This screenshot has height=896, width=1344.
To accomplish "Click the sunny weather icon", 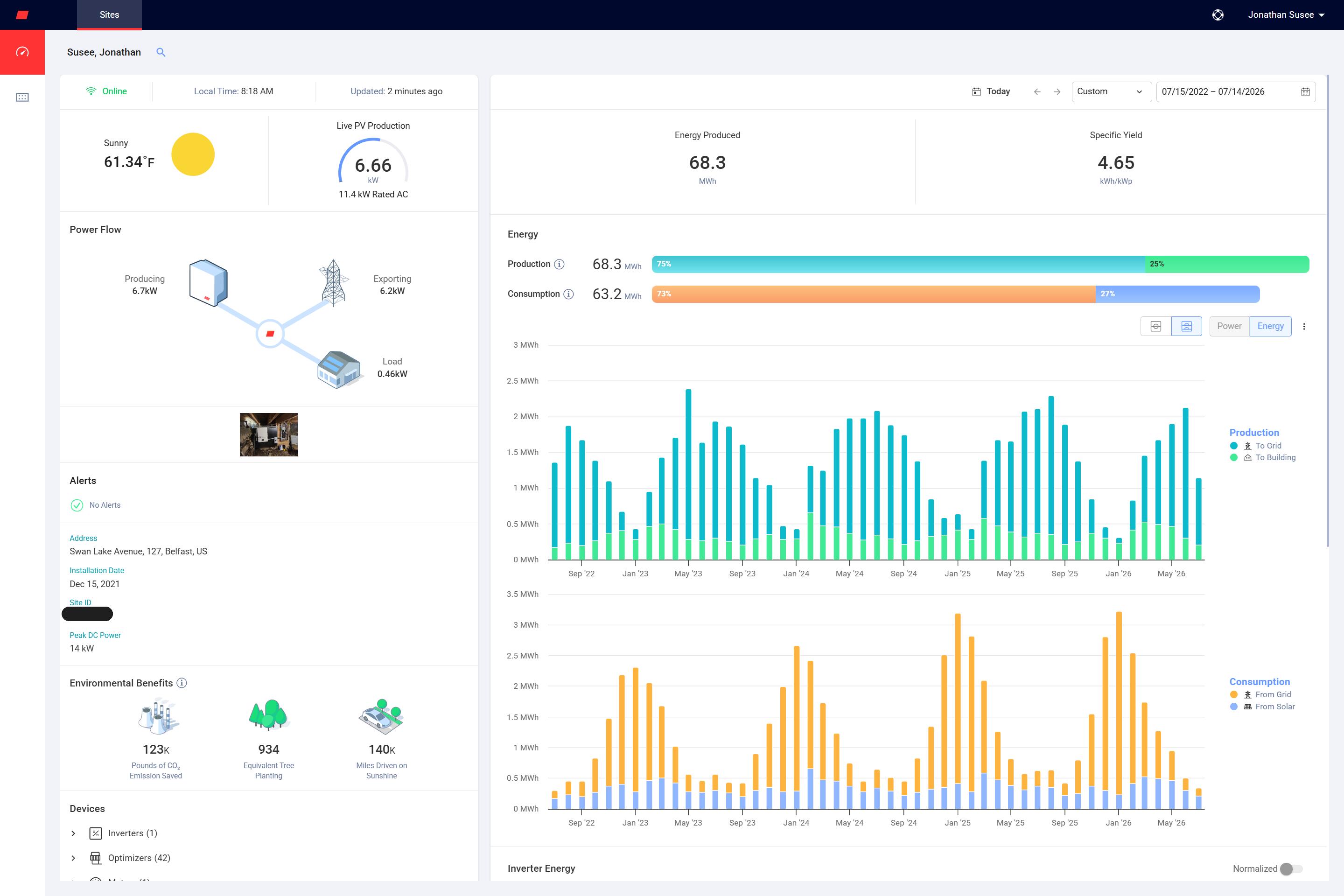I will tap(193, 154).
